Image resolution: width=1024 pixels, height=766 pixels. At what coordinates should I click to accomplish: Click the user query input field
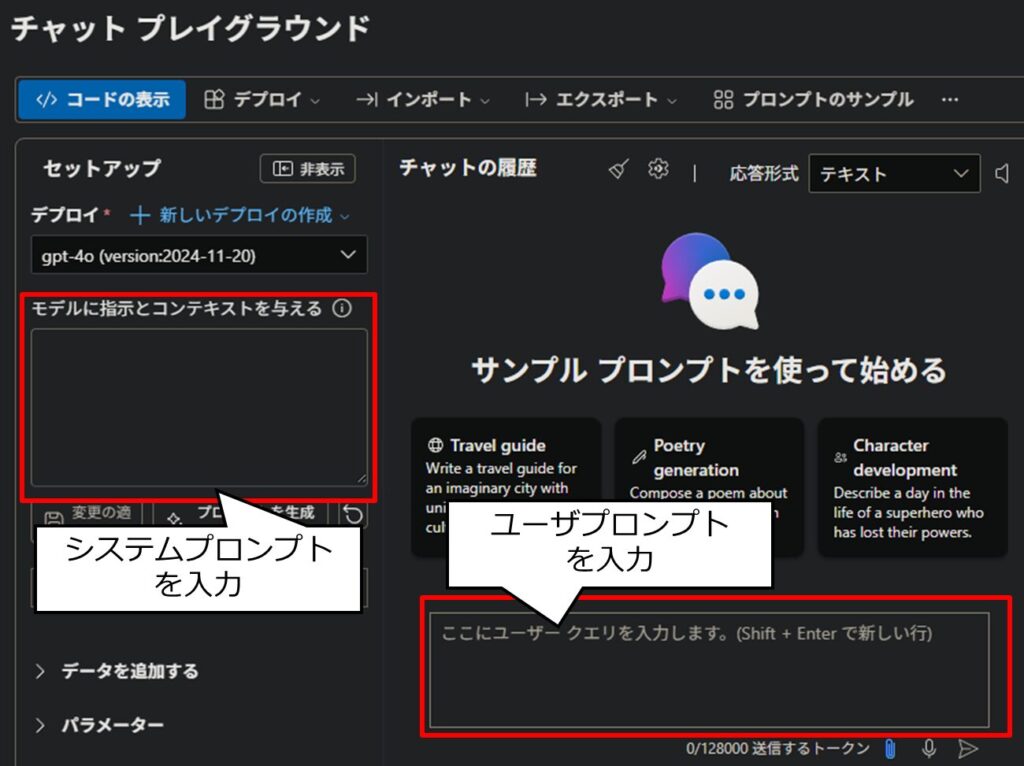tap(708, 670)
